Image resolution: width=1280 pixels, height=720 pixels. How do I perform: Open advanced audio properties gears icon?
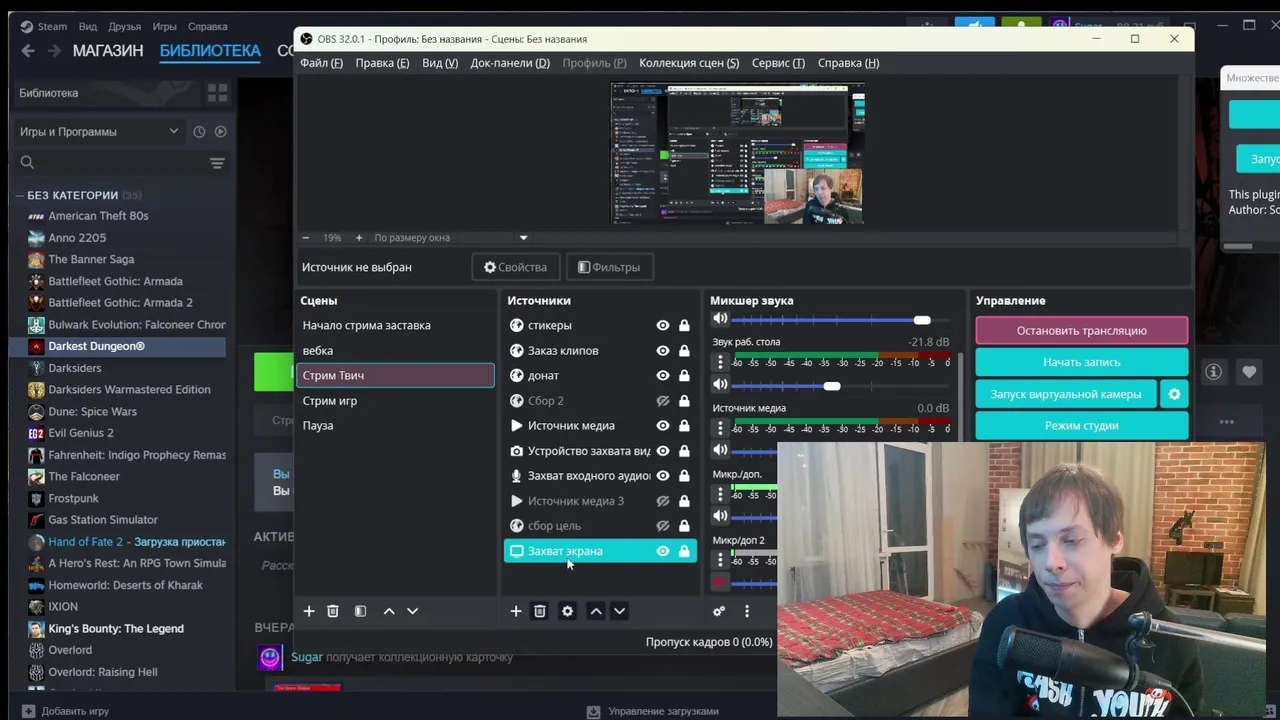pyautogui.click(x=719, y=611)
